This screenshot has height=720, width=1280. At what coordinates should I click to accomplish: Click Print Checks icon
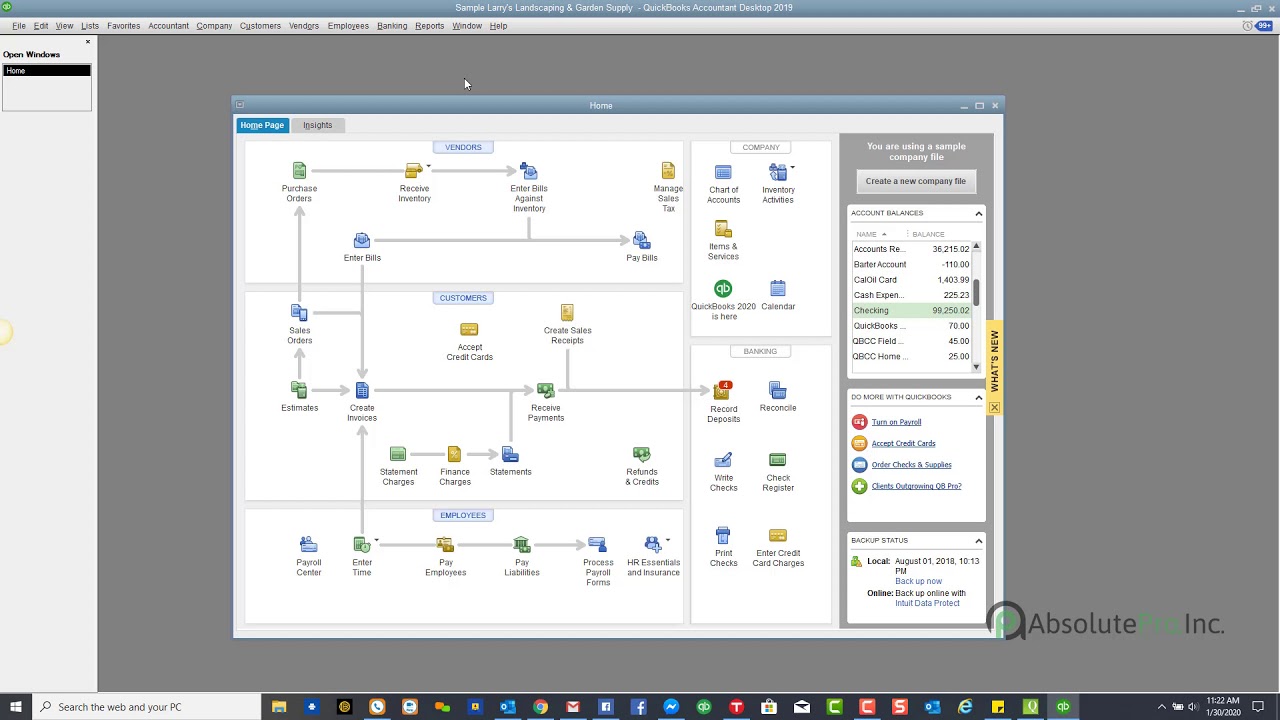723,536
